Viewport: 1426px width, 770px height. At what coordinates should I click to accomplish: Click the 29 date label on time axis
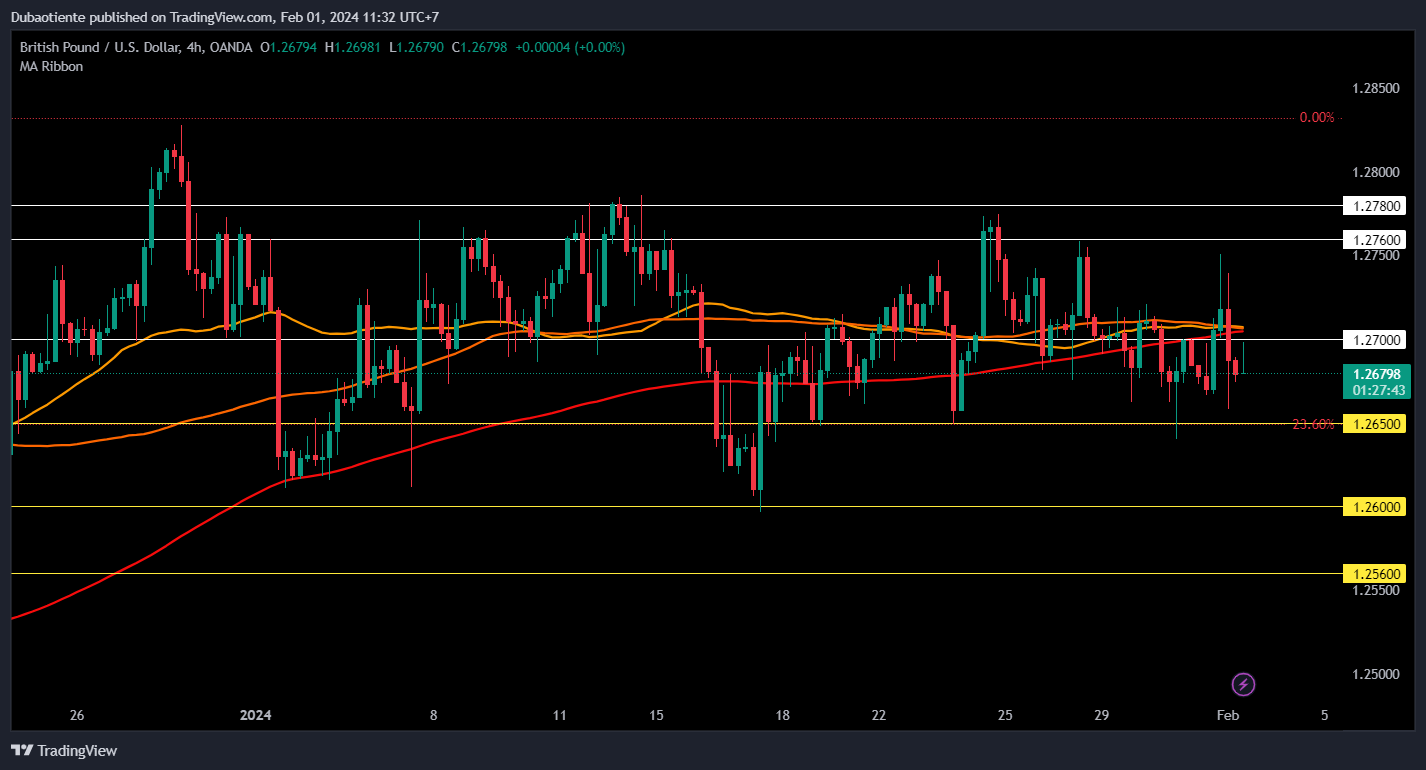coord(1101,715)
